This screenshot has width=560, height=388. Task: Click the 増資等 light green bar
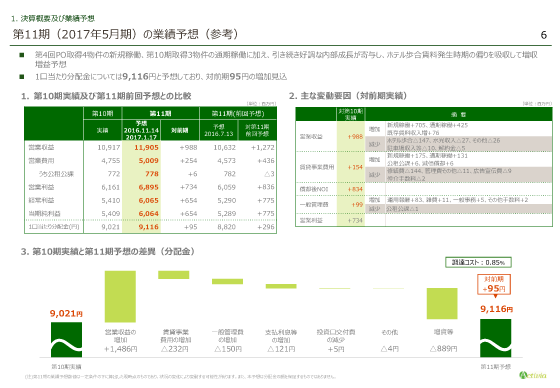(442, 303)
